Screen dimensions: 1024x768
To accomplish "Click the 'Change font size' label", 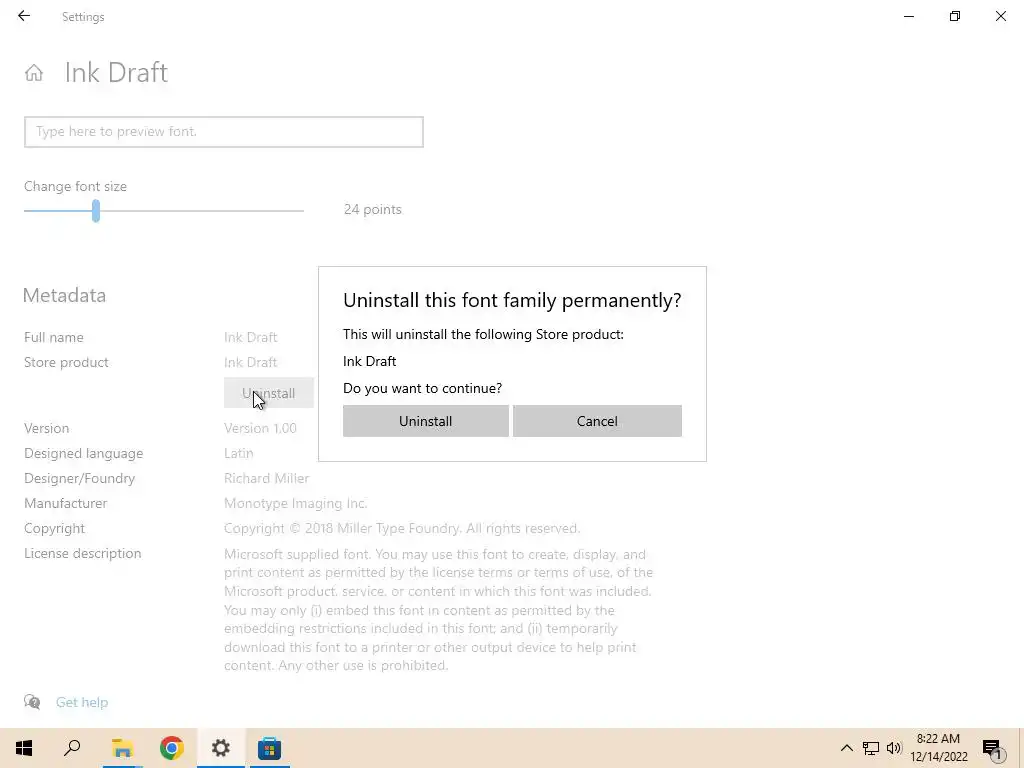I will (75, 187).
